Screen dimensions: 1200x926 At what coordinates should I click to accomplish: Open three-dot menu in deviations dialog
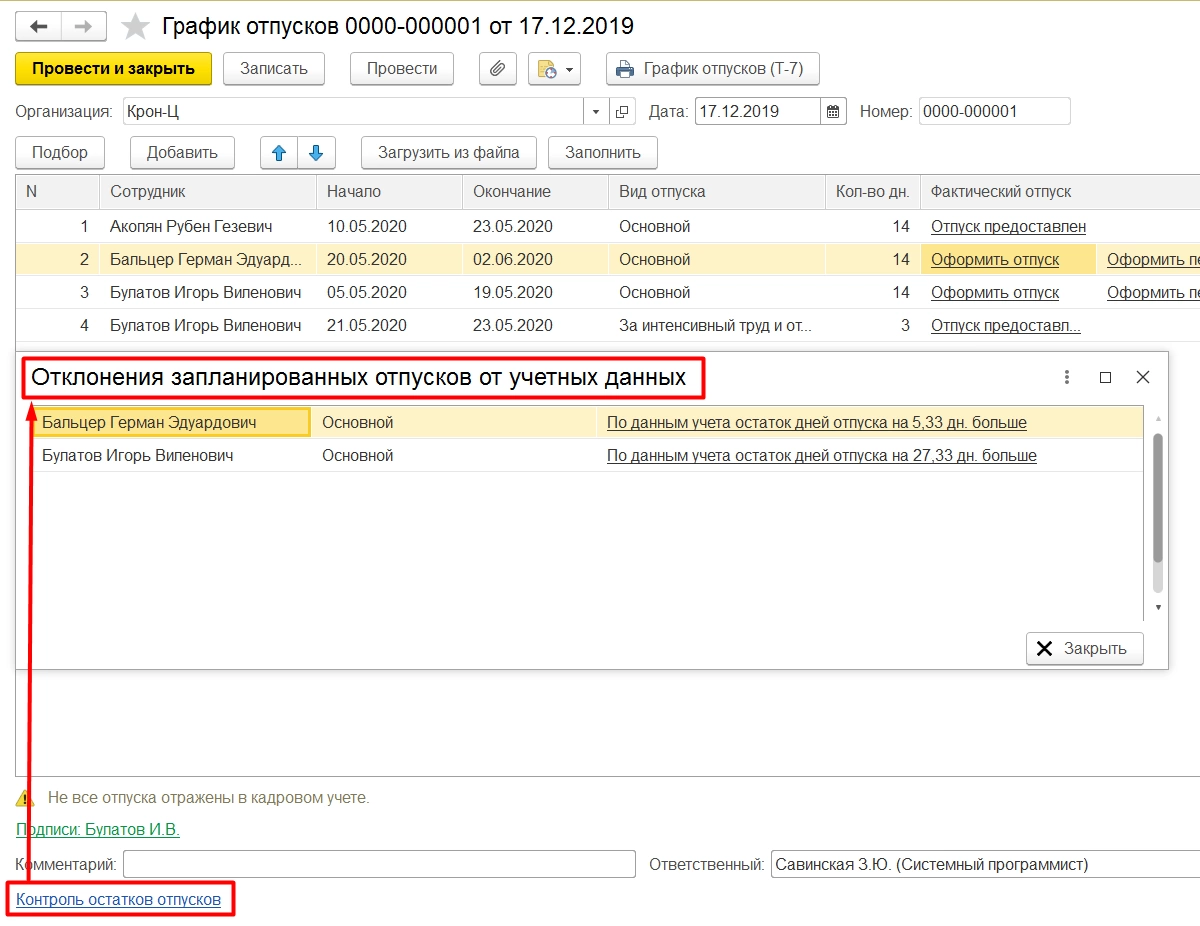tap(1067, 377)
